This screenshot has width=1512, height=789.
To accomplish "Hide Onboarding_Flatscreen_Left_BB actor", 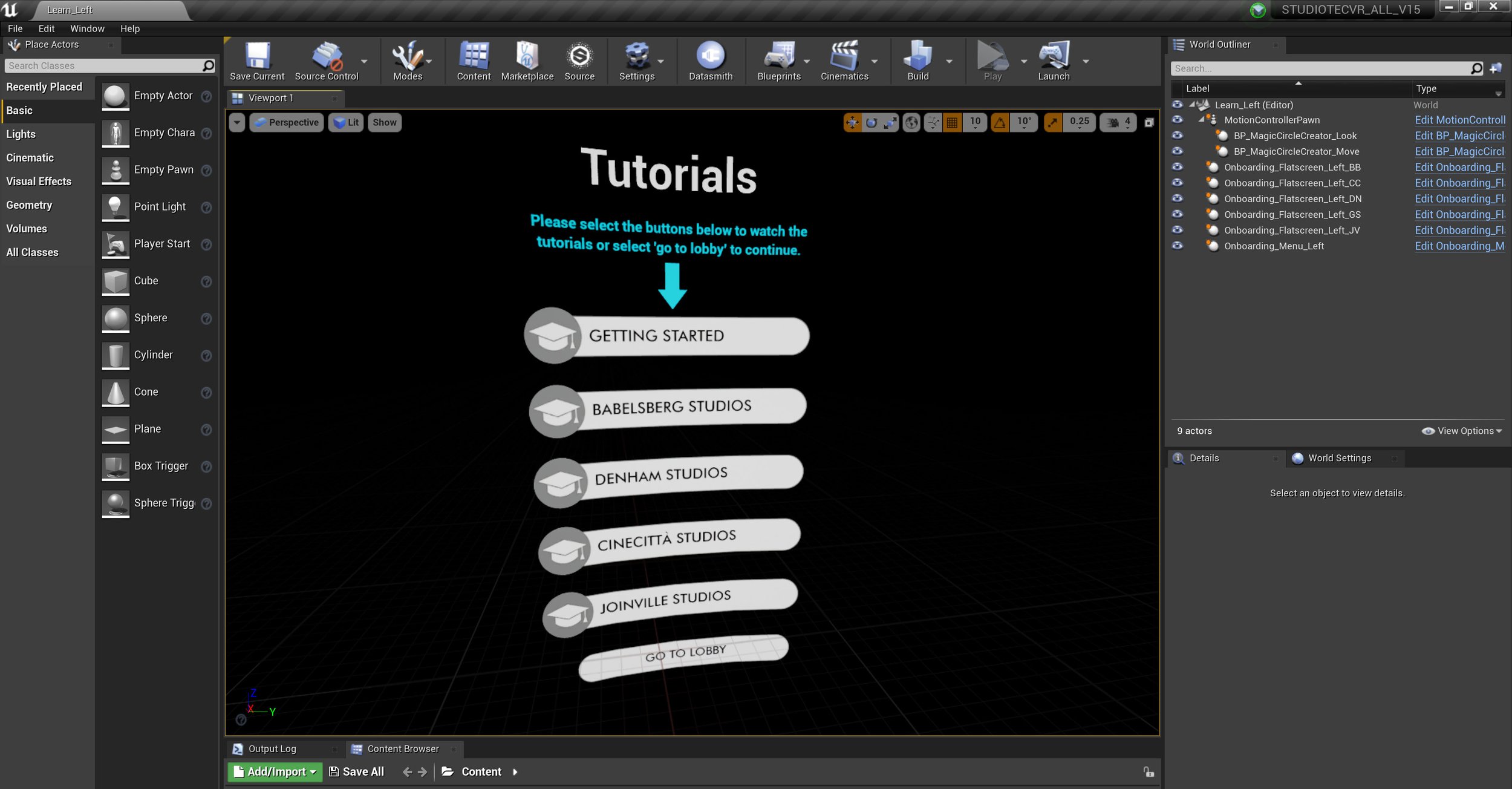I will coord(1177,167).
